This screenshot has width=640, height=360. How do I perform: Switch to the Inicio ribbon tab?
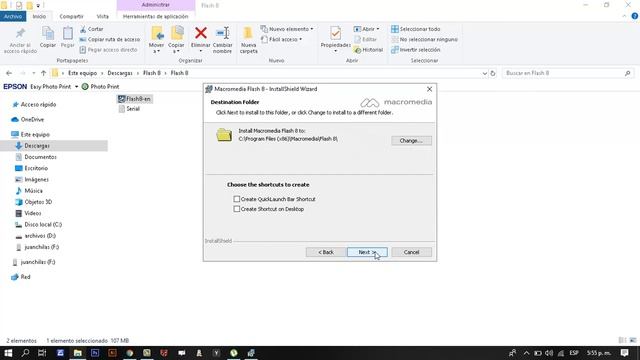pos(39,16)
